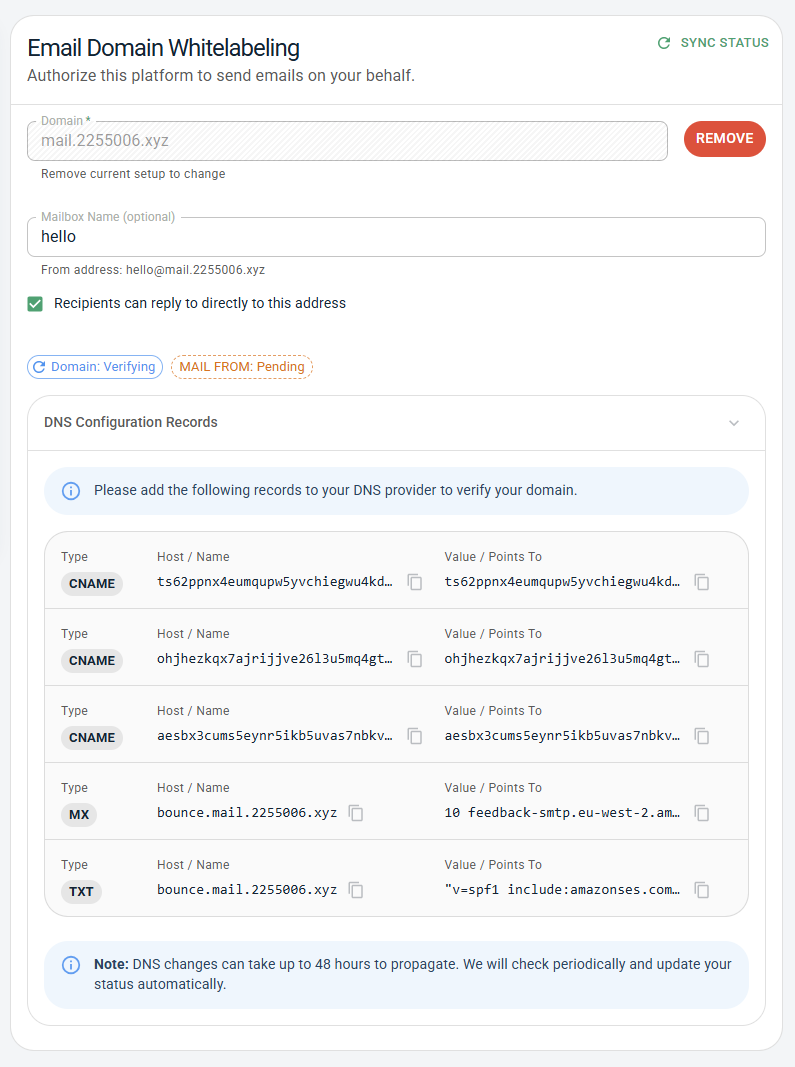
Task: Click the MAIL FROM: Pending status chip
Action: click(241, 367)
